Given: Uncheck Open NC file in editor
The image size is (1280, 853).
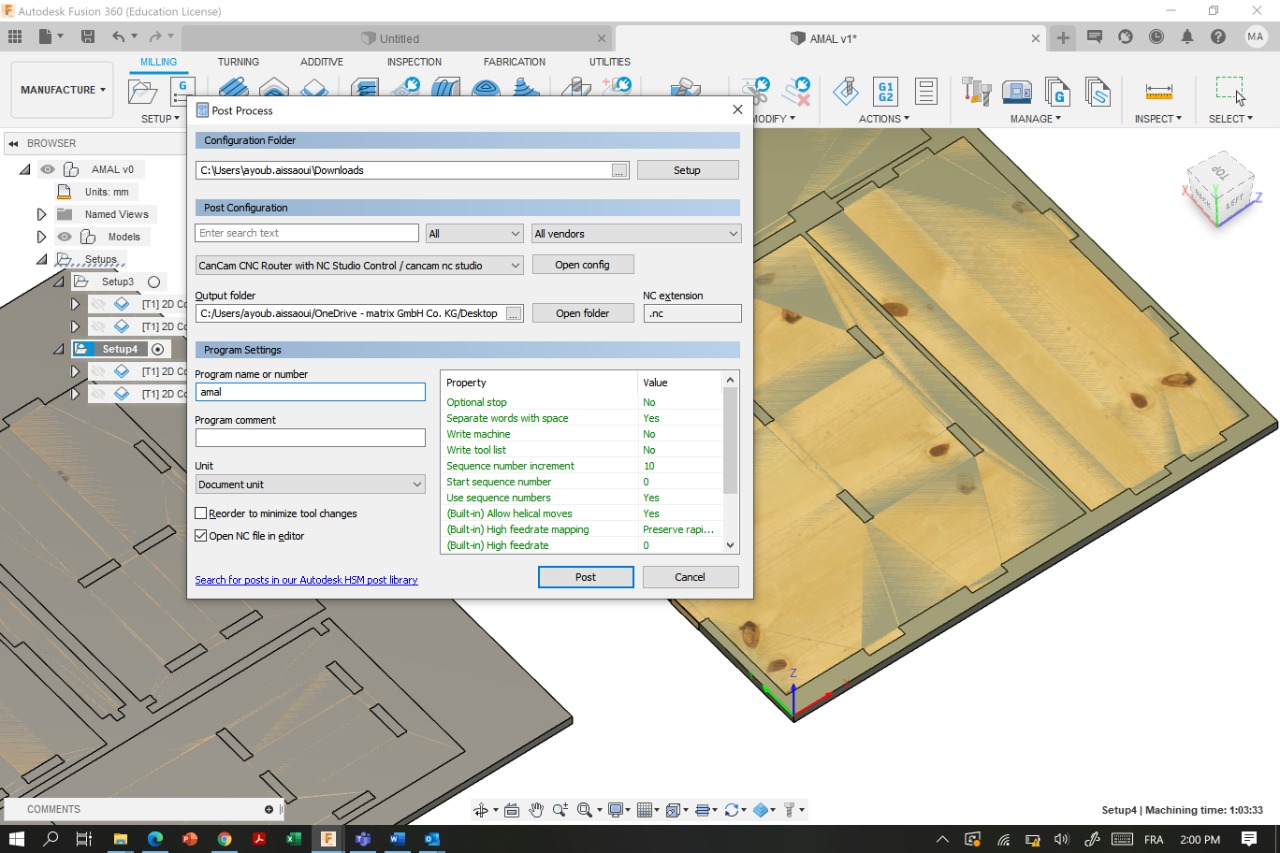Looking at the screenshot, I should tap(201, 536).
